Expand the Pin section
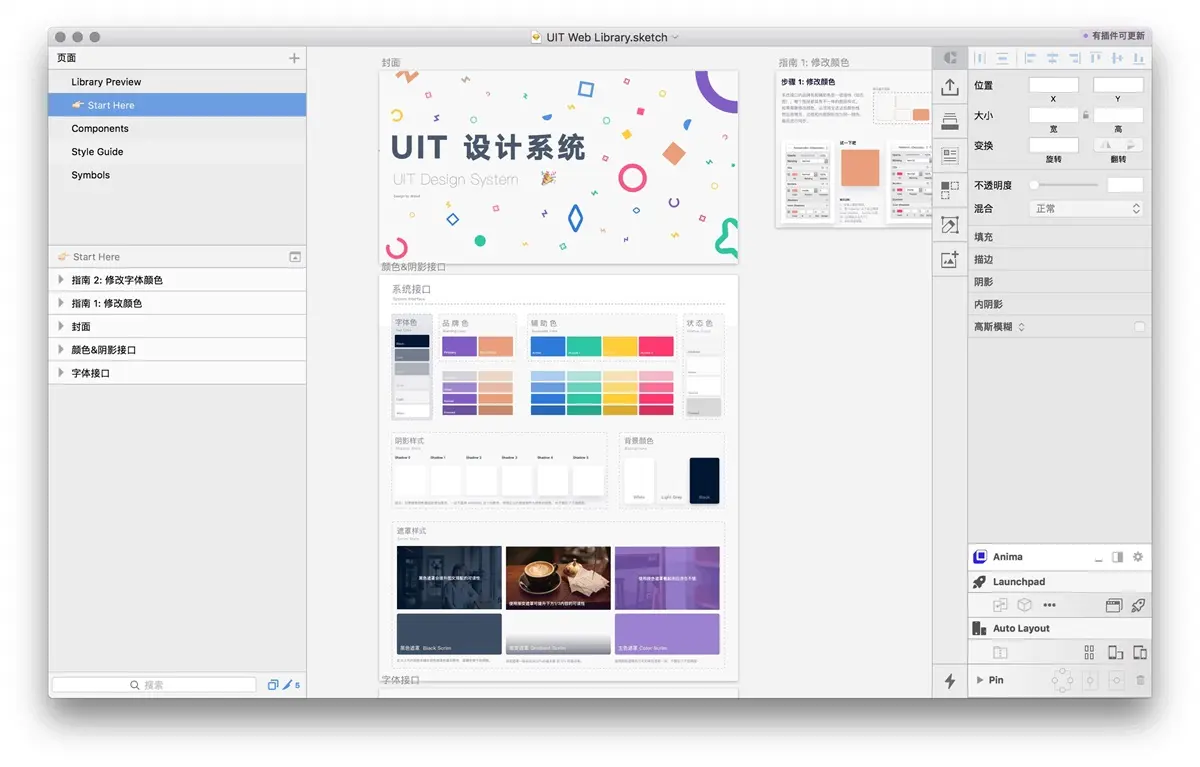This screenshot has height=767, width=1200. [x=979, y=680]
